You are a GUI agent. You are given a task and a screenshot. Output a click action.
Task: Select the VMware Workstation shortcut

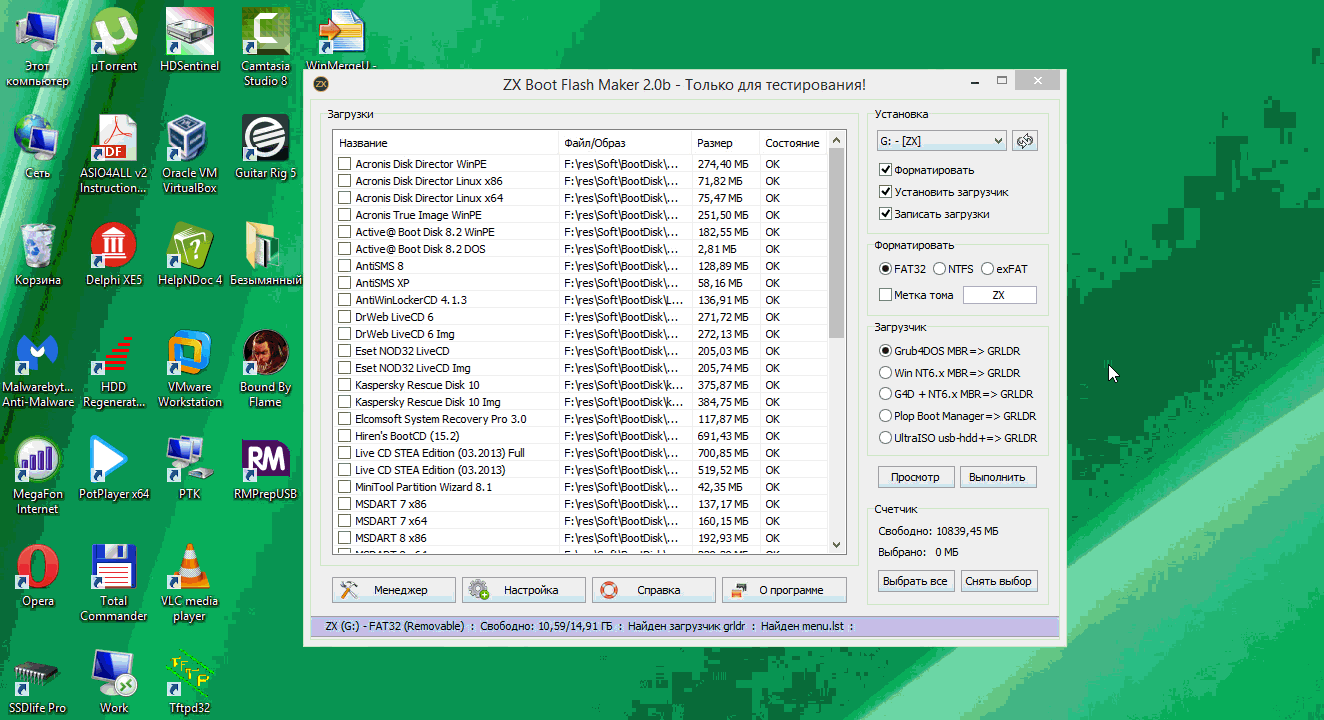point(190,369)
